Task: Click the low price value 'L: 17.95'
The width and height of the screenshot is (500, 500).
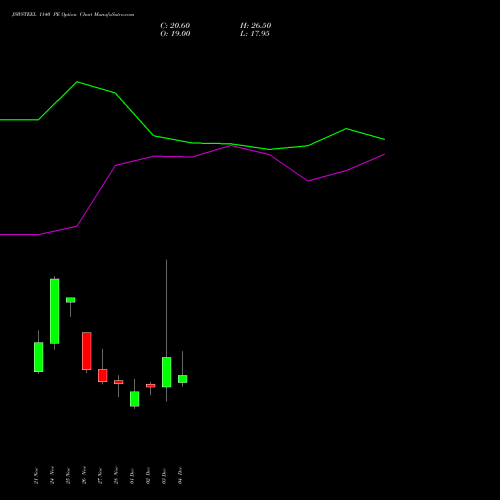Action: pos(255,34)
